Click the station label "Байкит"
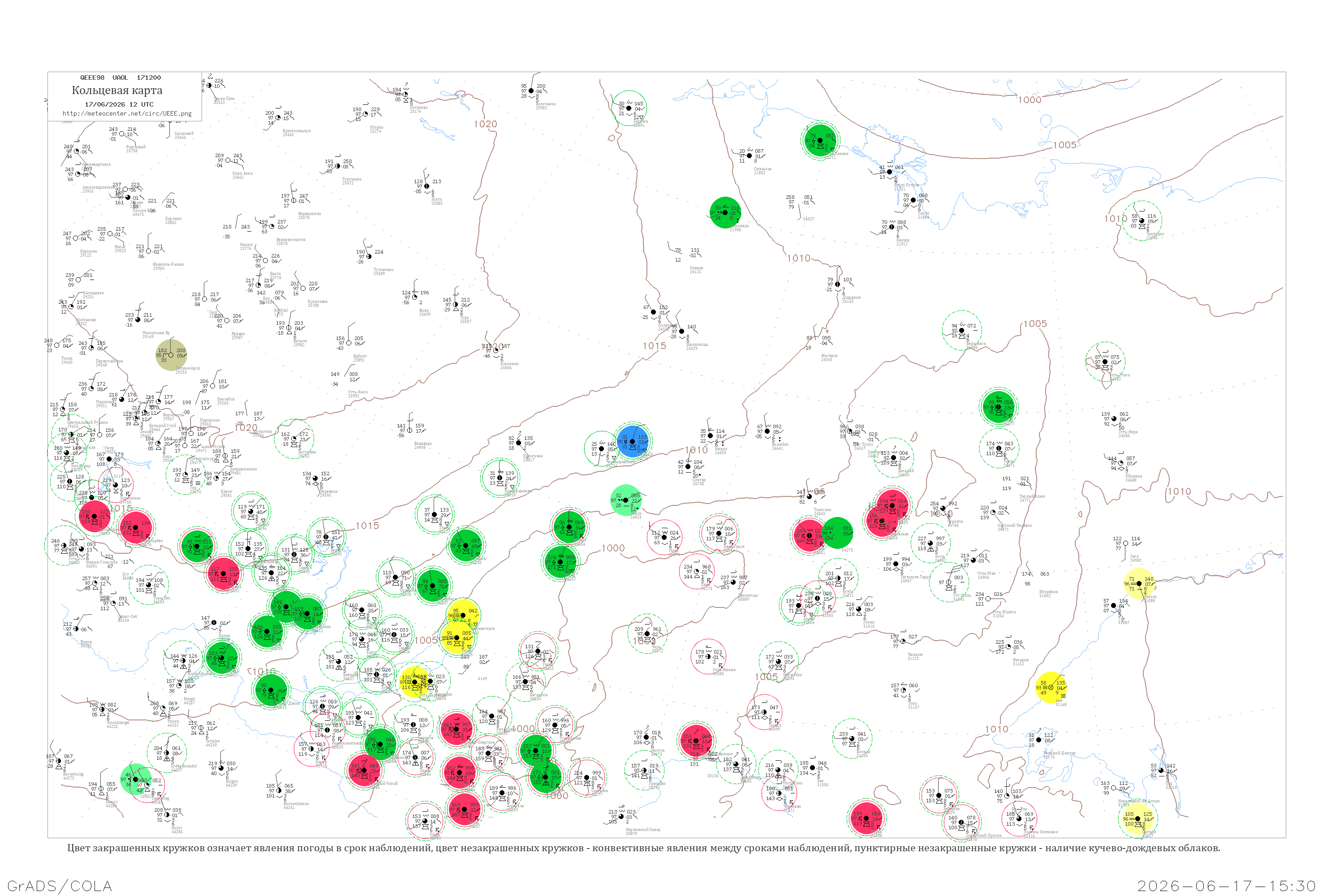Screen dimensions: 1344x896 (360, 356)
